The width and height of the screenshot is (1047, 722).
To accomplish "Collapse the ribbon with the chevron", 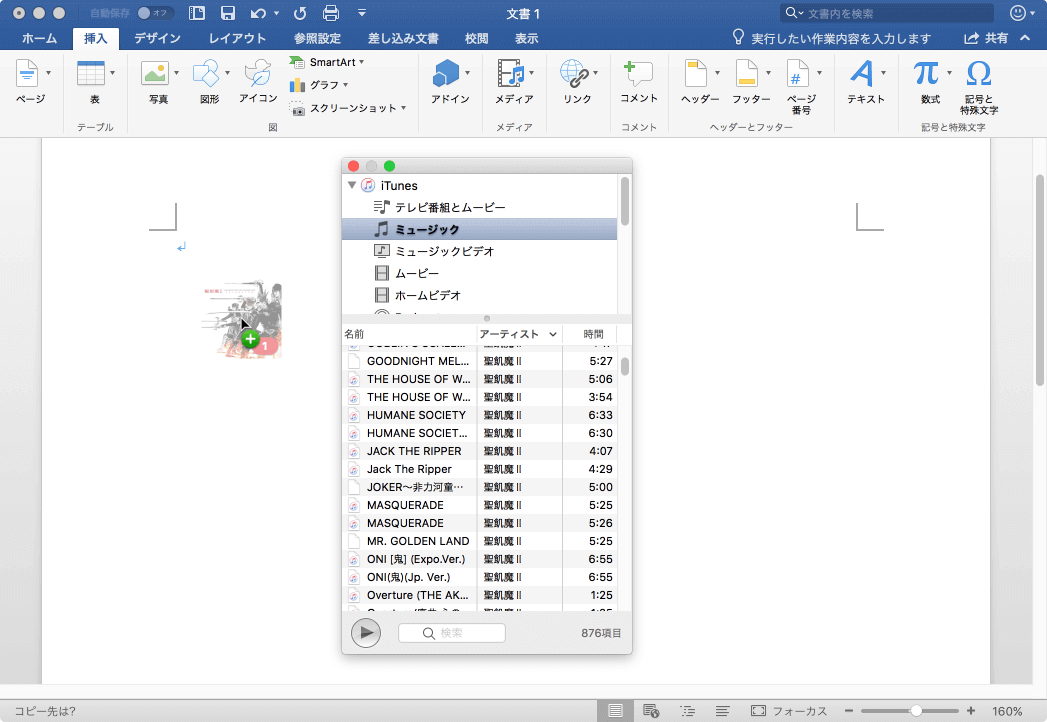I will click(1025, 38).
